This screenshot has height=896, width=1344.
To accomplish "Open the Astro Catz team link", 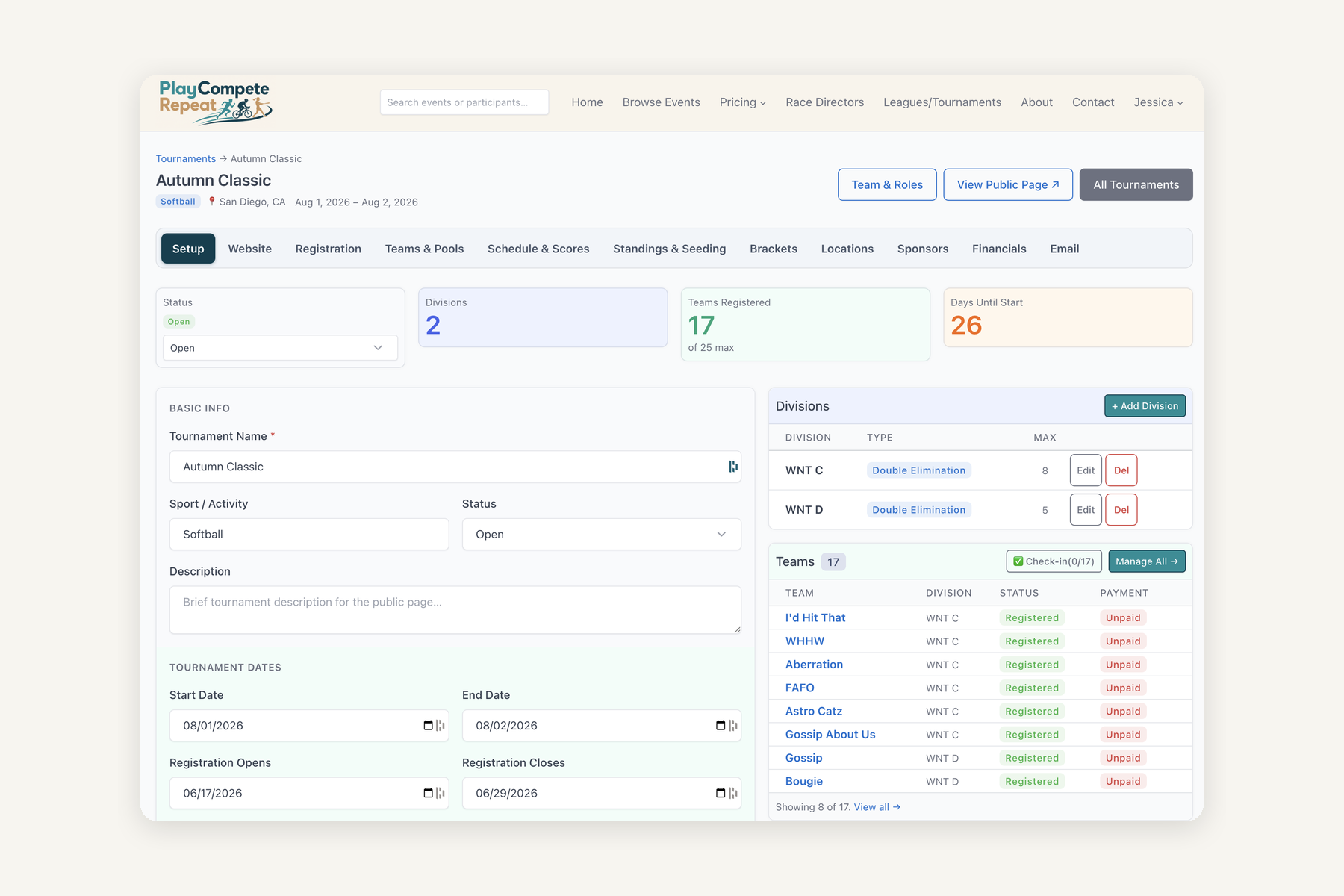I will (814, 712).
